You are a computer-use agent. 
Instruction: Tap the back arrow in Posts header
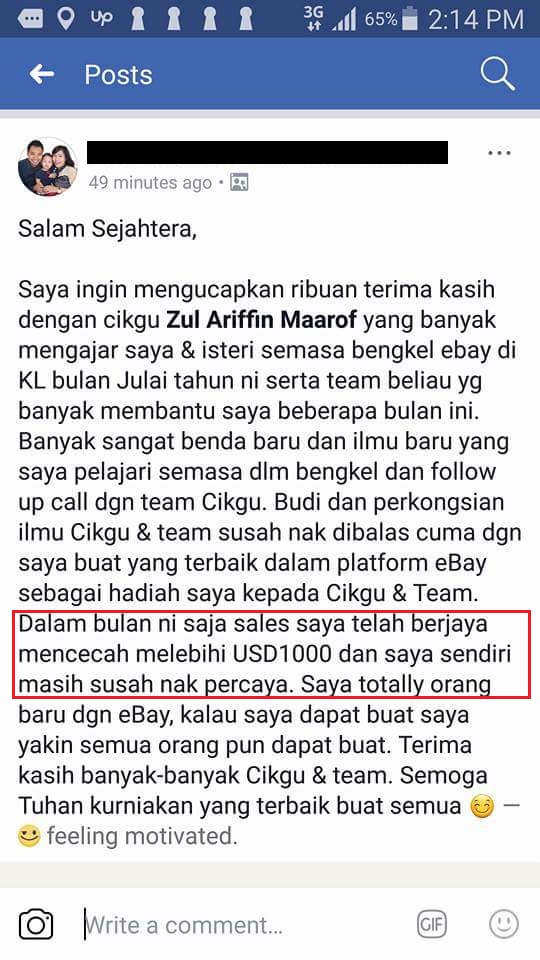pyautogui.click(x=42, y=74)
